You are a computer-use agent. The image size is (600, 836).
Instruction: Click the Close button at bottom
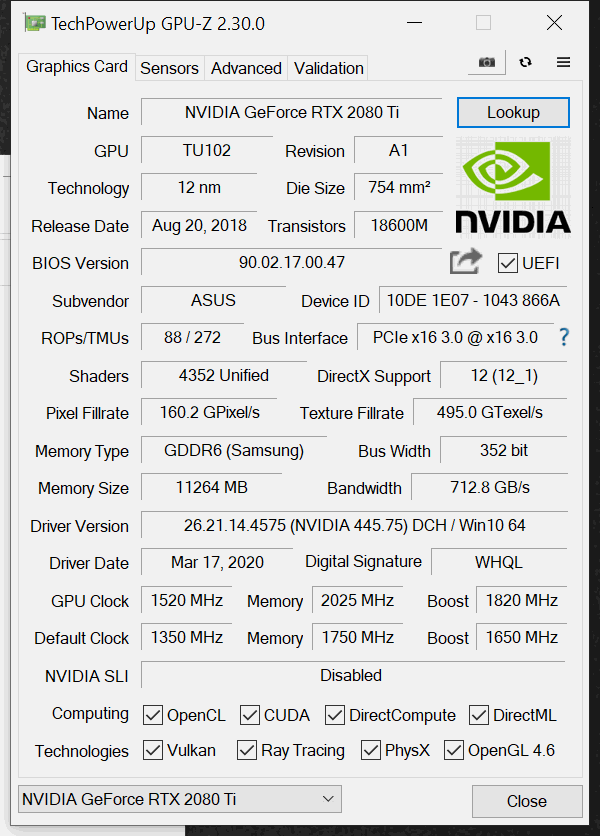[527, 801]
